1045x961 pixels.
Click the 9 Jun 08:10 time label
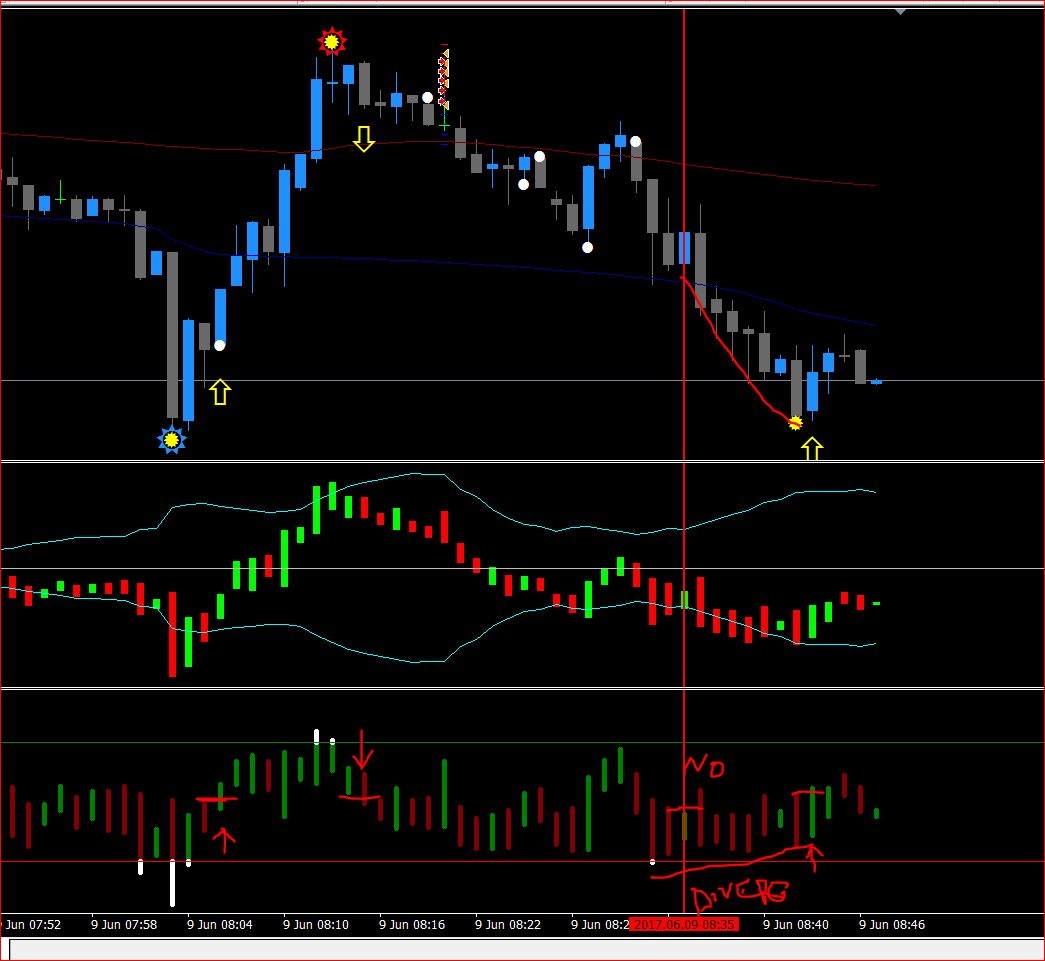[x=316, y=924]
